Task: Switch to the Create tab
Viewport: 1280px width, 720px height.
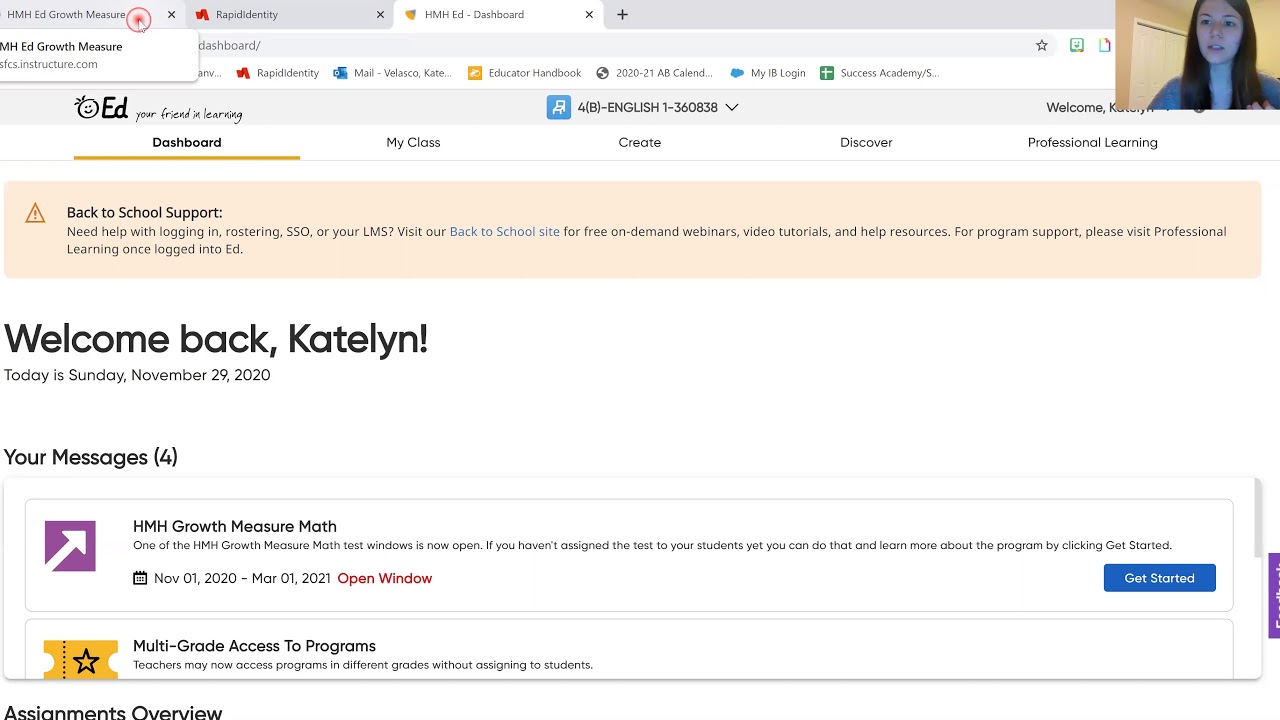Action: click(x=639, y=142)
